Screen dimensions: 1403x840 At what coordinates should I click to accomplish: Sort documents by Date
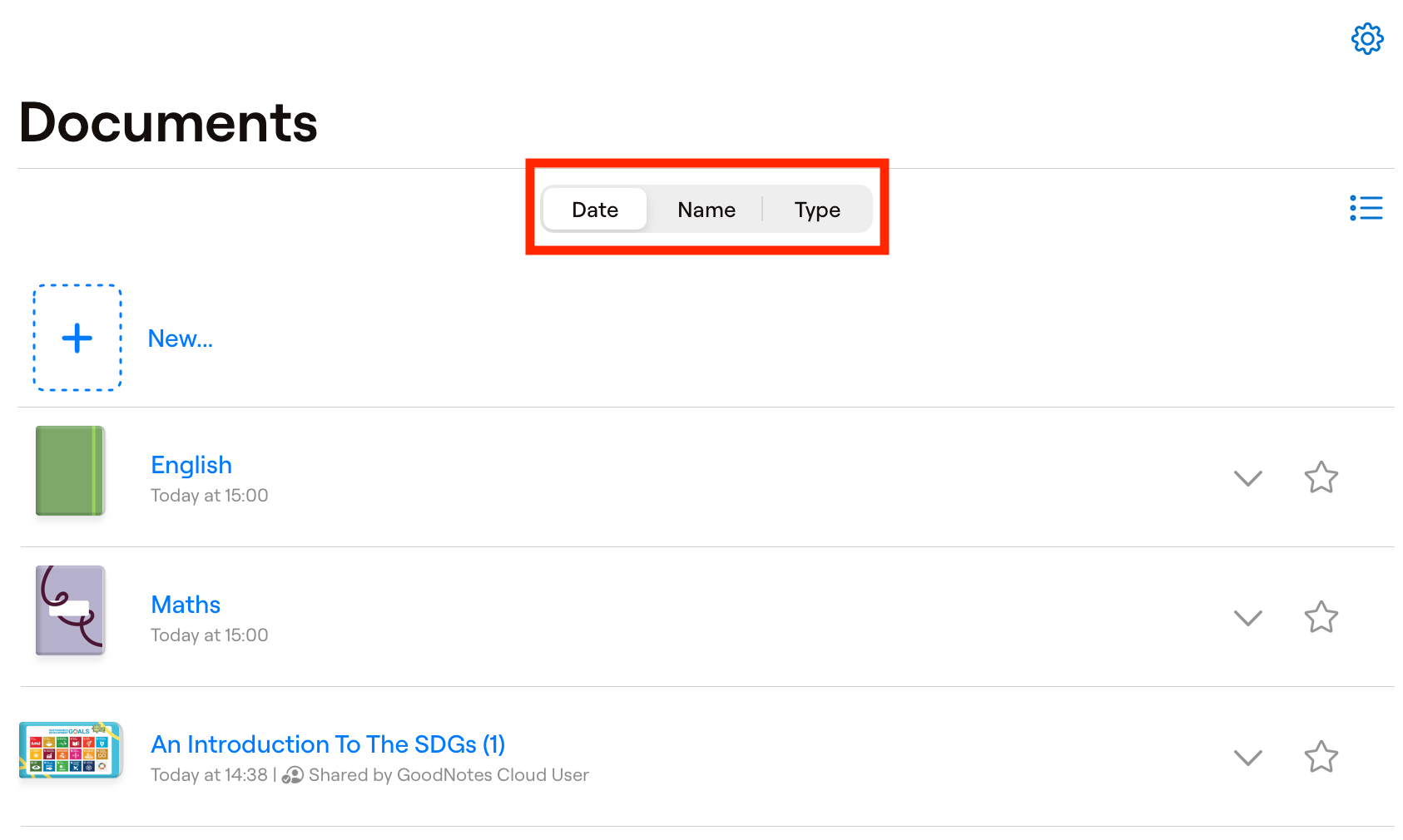(x=595, y=210)
